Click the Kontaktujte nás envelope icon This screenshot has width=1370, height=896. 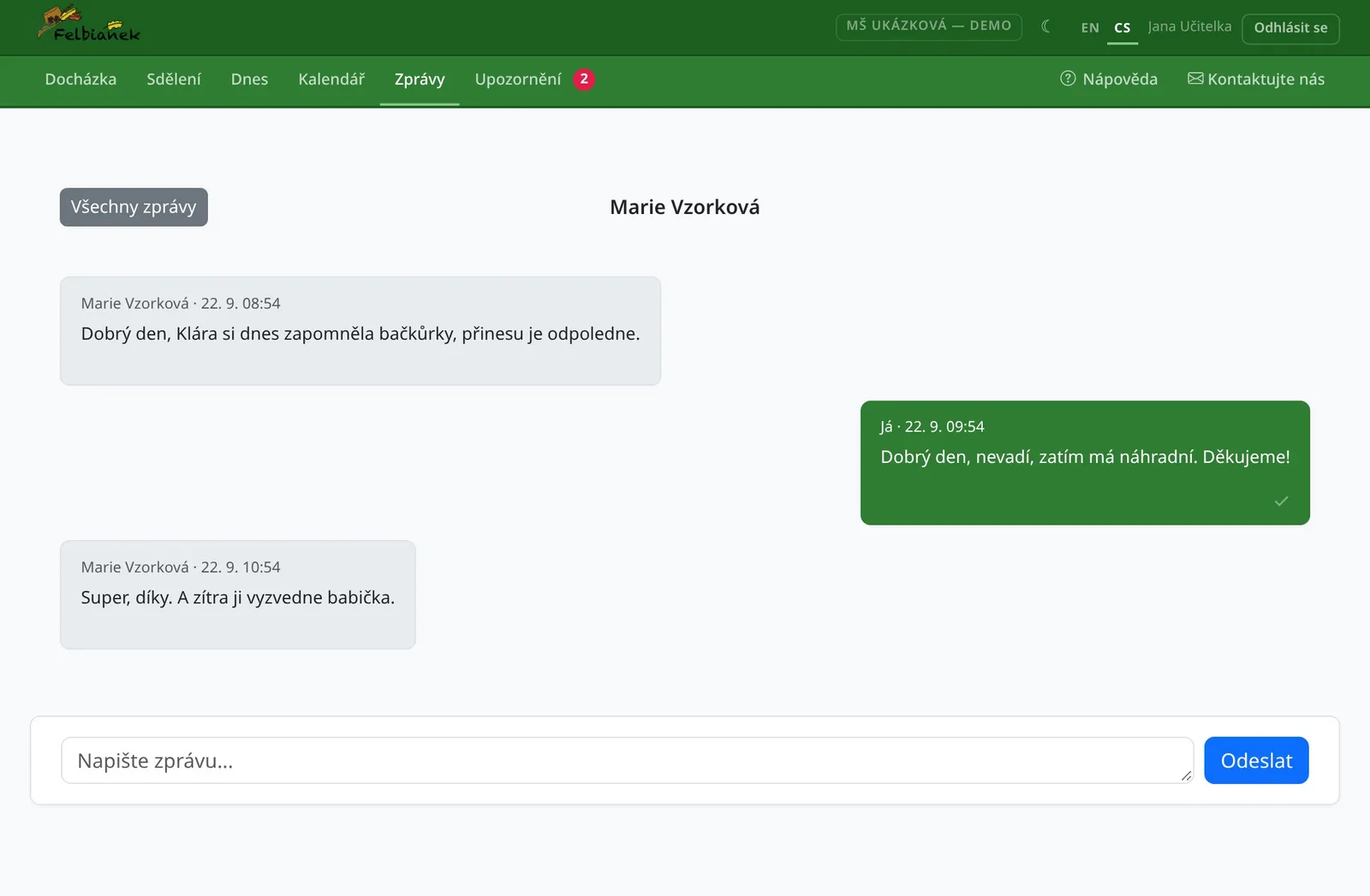pyautogui.click(x=1195, y=79)
